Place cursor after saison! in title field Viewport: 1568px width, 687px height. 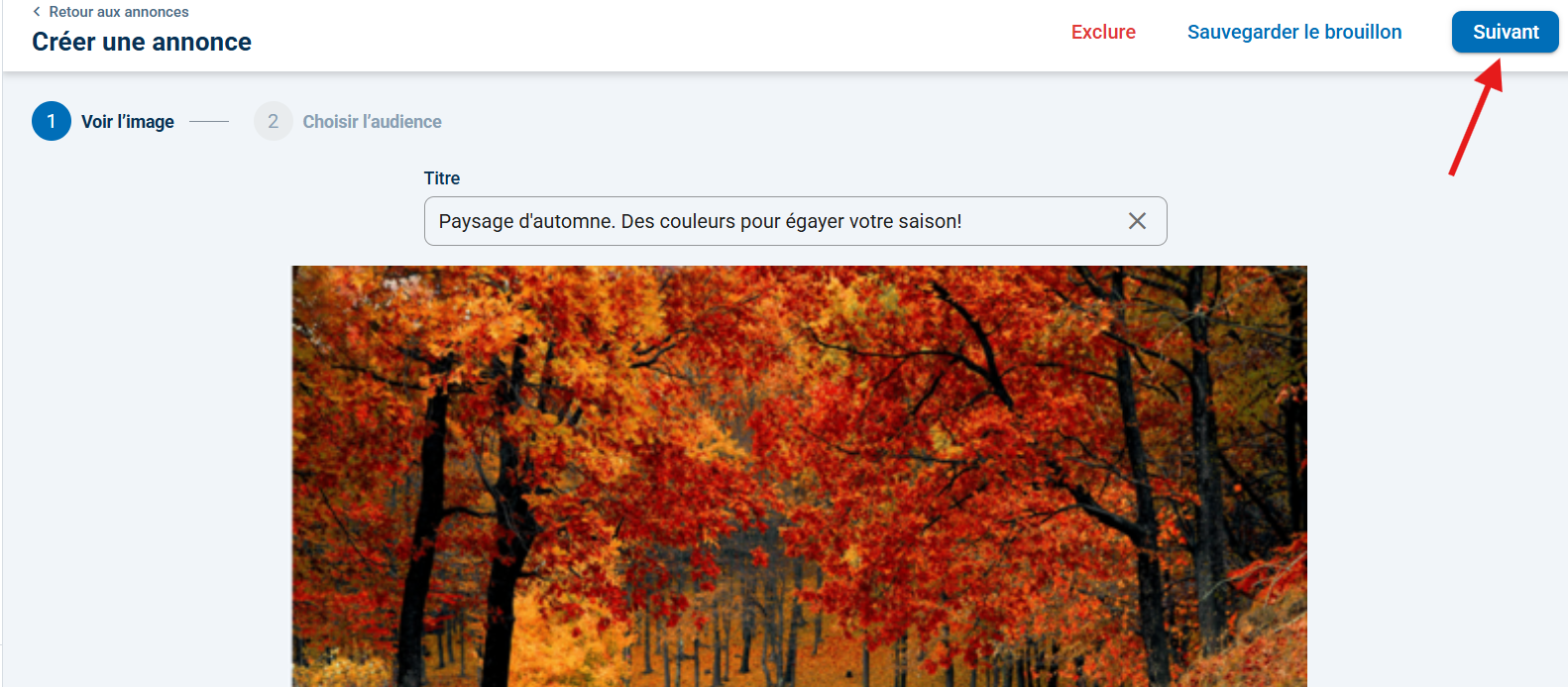[964, 221]
